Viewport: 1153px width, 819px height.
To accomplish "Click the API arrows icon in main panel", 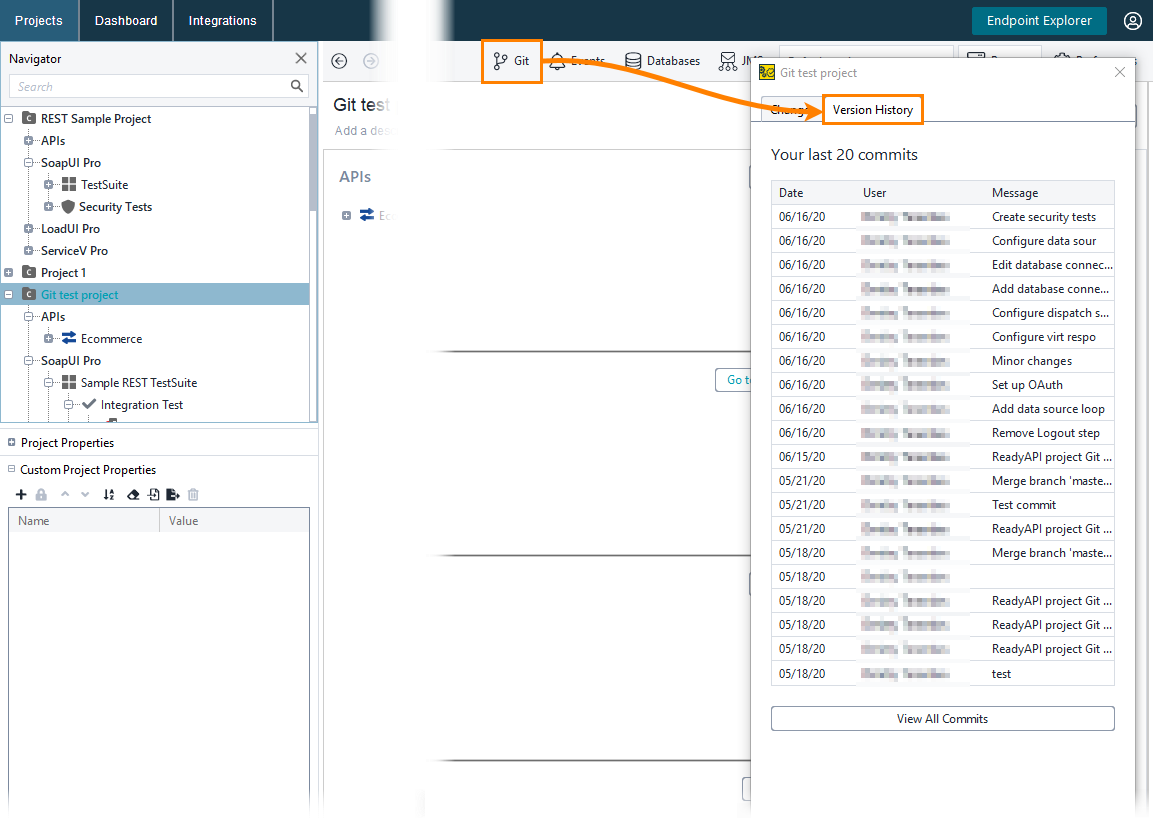I will [x=366, y=215].
